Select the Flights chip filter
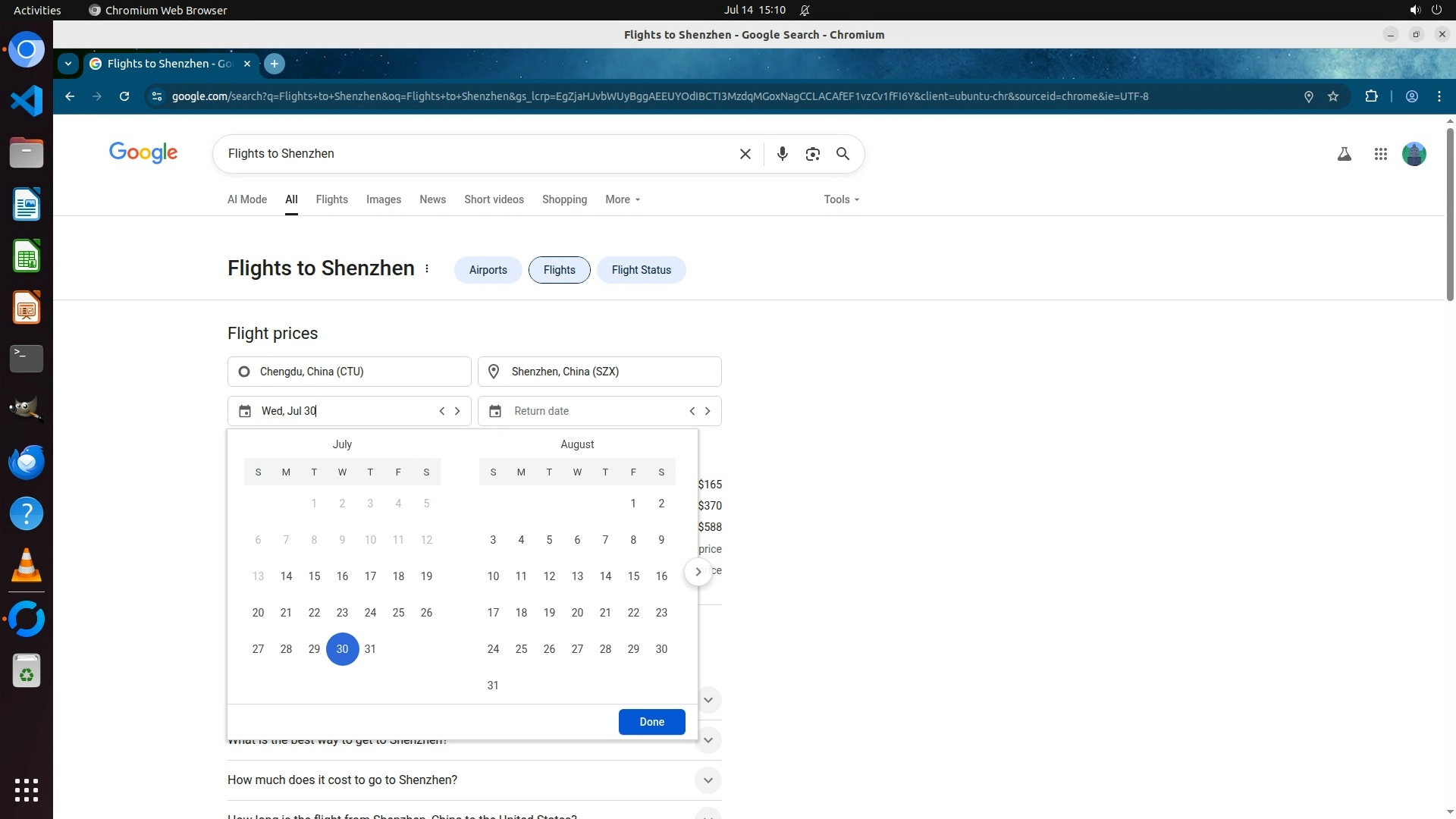The image size is (1456, 819). (x=559, y=270)
